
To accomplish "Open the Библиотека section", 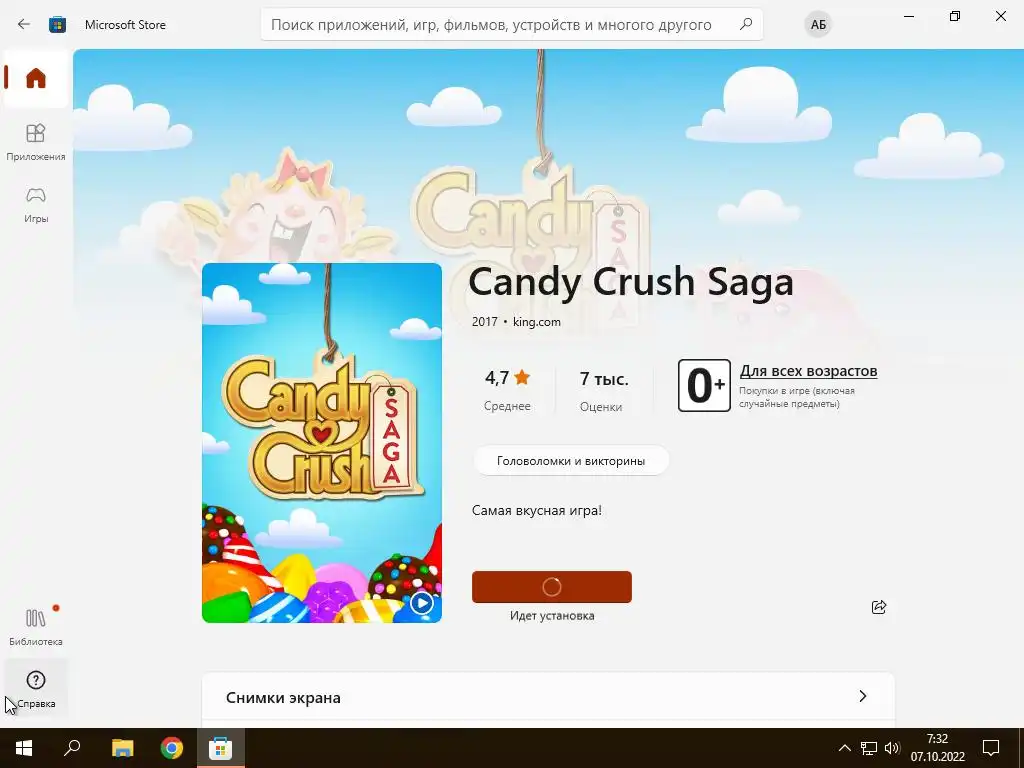I will coord(36,627).
